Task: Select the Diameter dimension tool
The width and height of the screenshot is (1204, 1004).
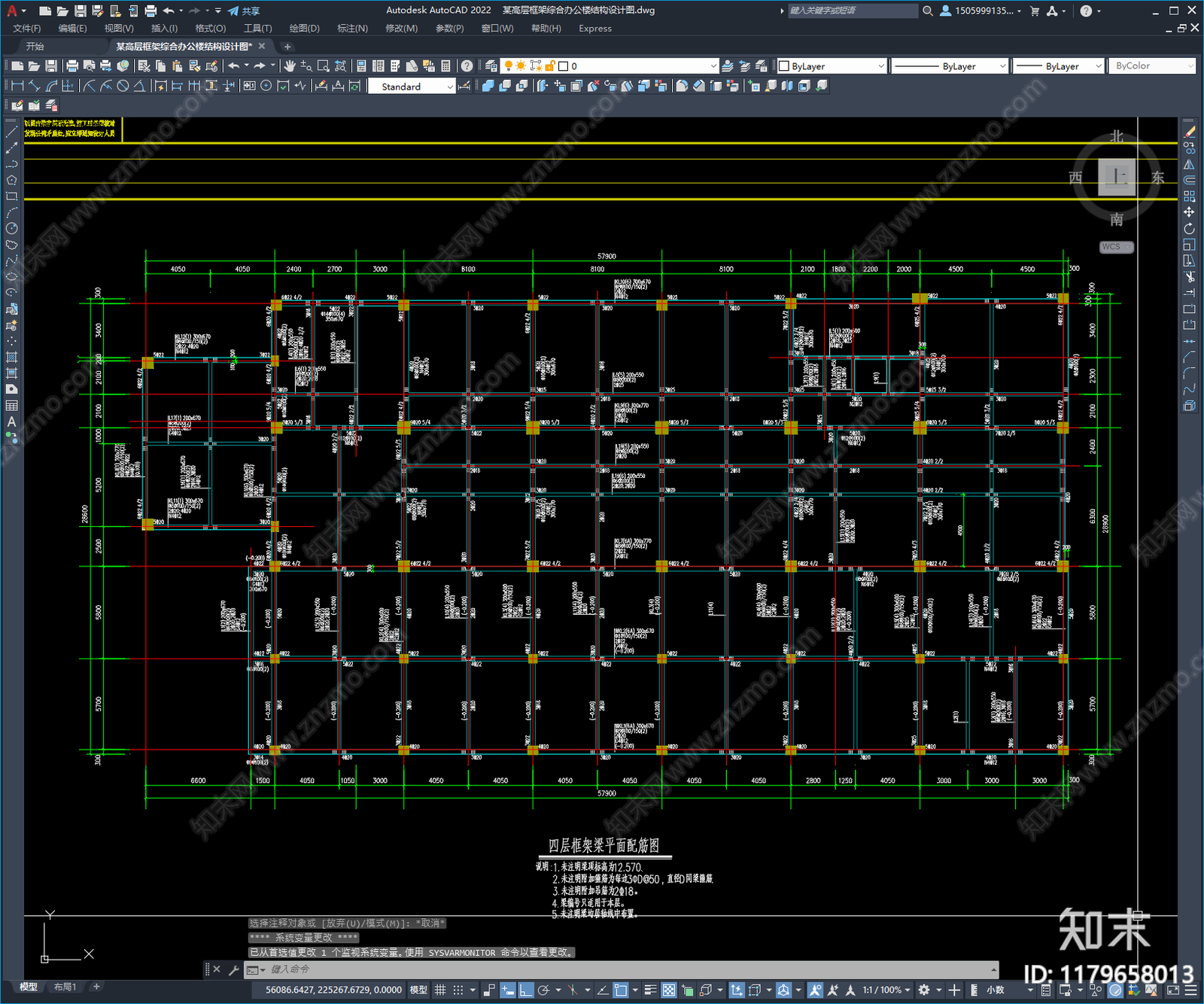Action: pyautogui.click(x=123, y=86)
